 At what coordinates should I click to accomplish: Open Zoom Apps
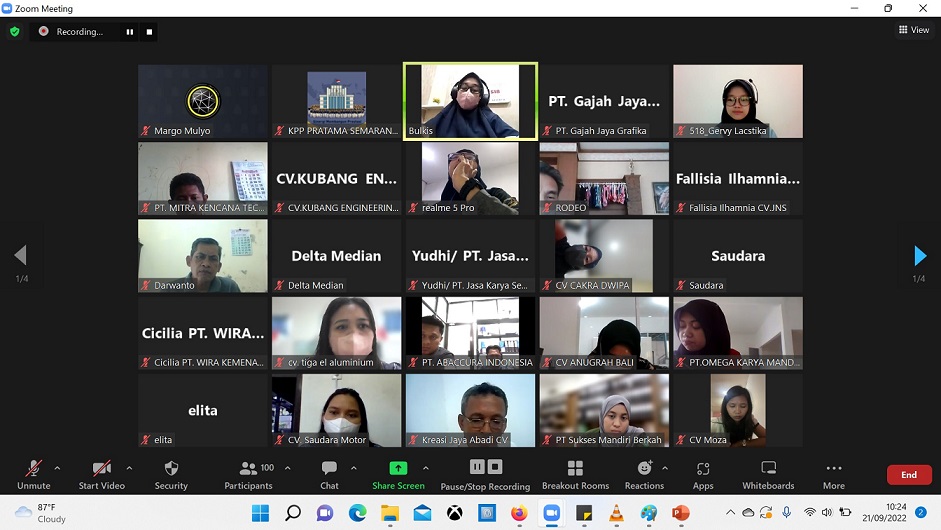[703, 474]
